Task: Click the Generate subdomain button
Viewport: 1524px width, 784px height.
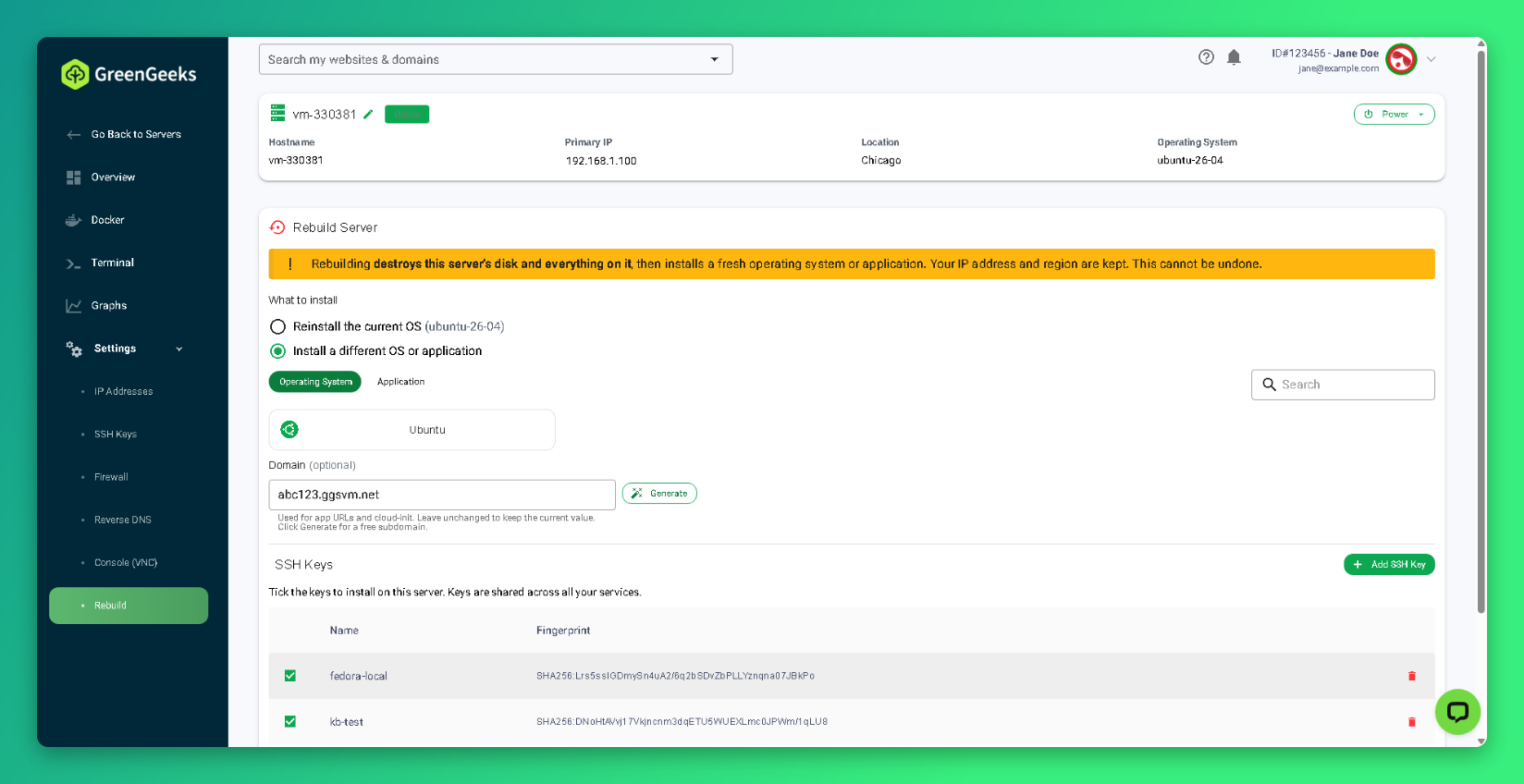Action: (659, 494)
